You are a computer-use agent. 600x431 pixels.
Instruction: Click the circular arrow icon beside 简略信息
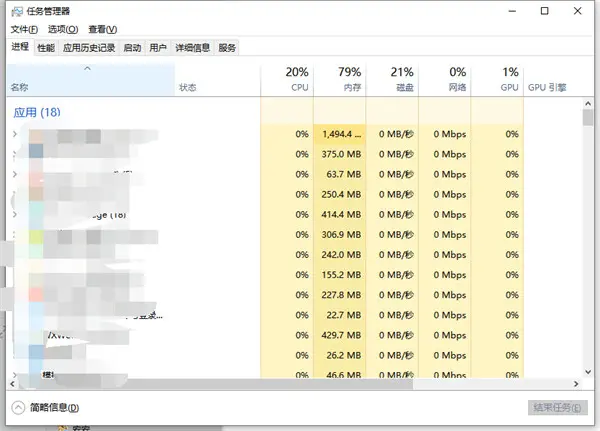(18, 407)
